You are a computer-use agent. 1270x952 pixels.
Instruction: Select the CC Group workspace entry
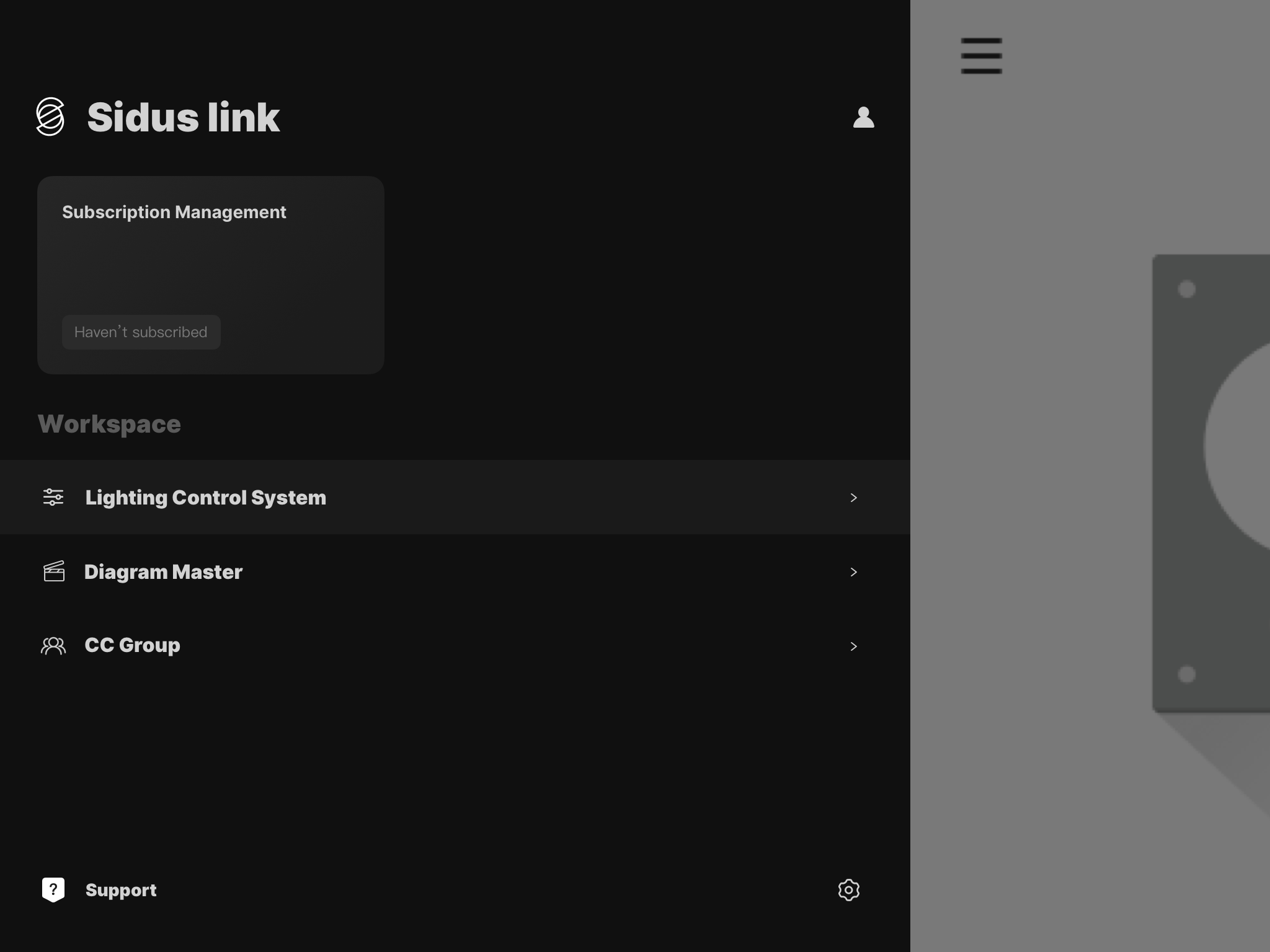tap(132, 645)
